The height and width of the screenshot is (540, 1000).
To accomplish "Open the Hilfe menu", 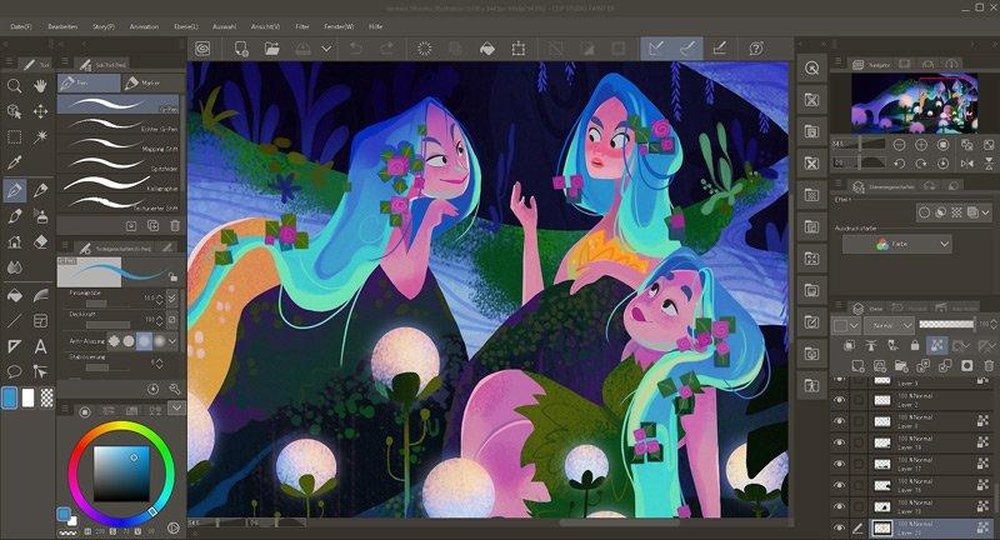I will coord(376,27).
